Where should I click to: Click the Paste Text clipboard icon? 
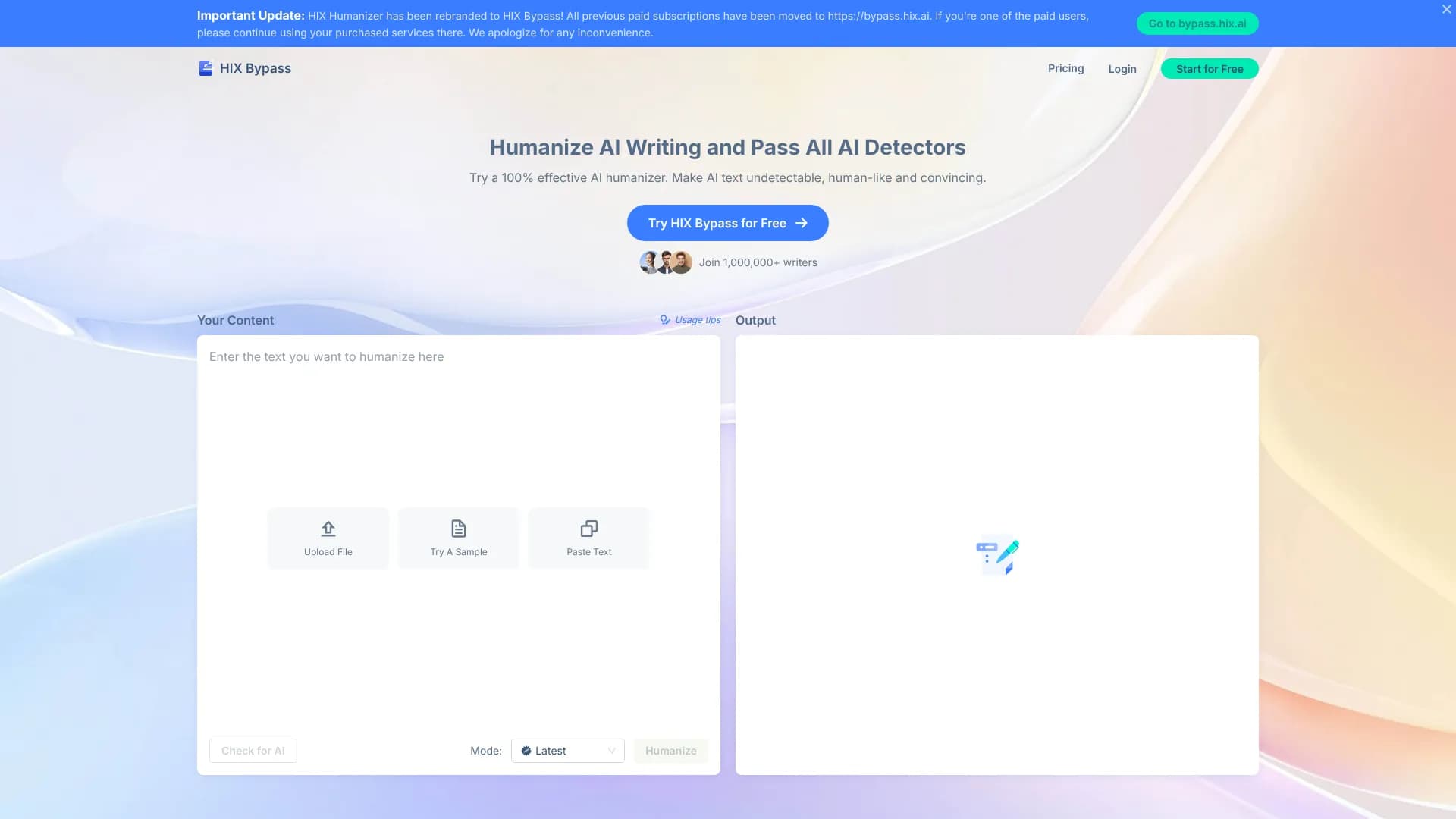[x=589, y=529]
